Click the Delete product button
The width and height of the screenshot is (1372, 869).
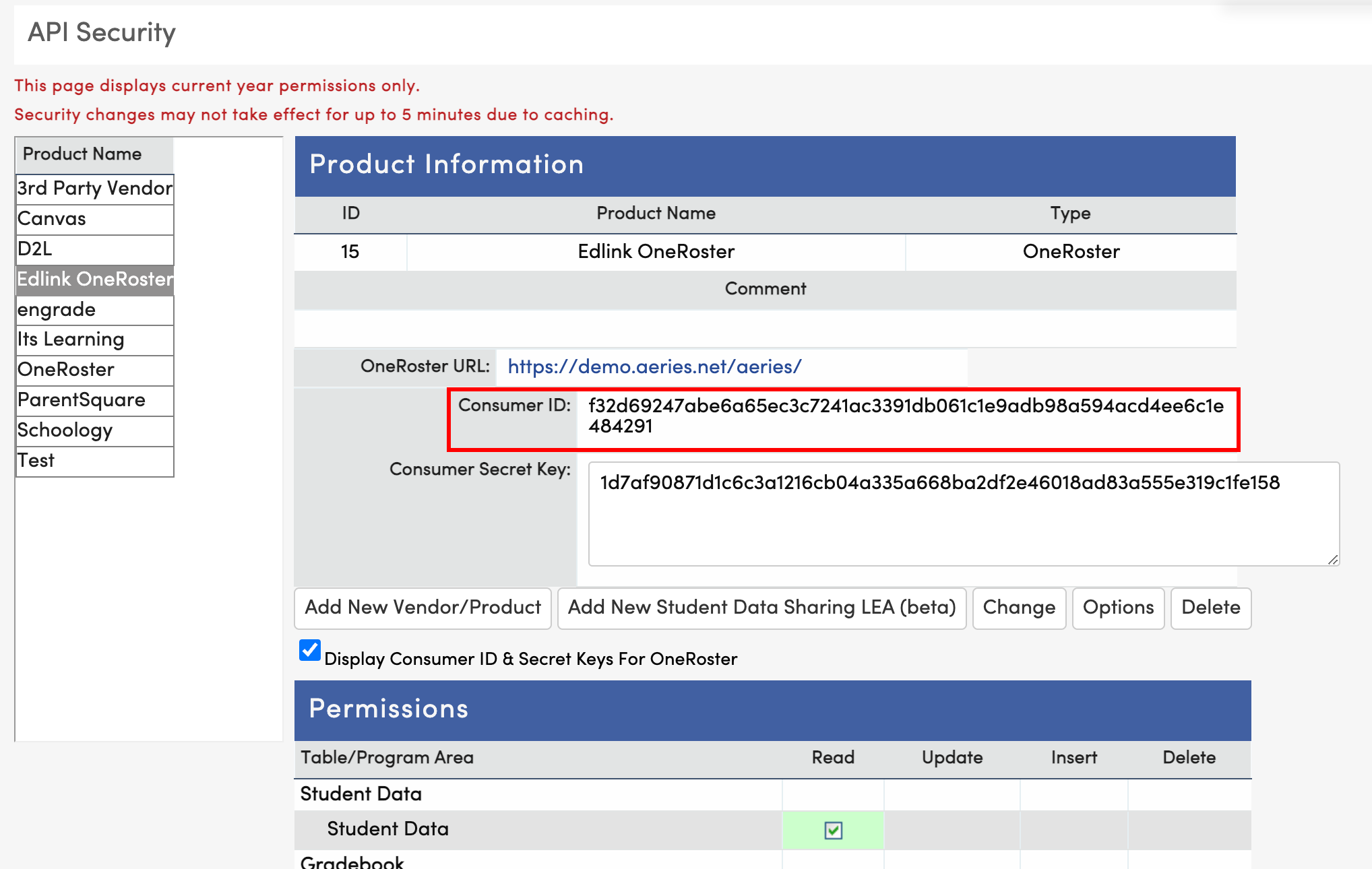[1211, 608]
